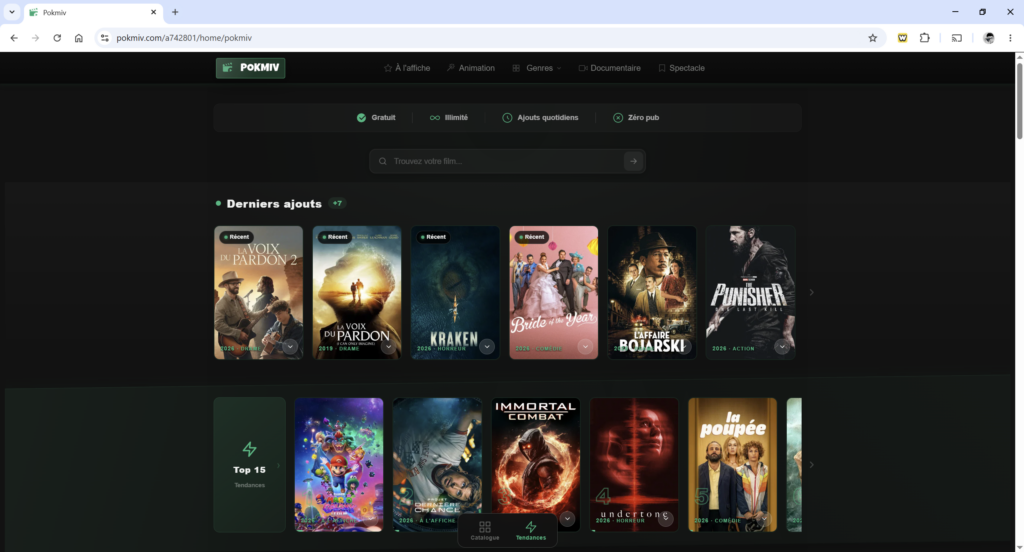Click the POKMIV logo button

250,68
